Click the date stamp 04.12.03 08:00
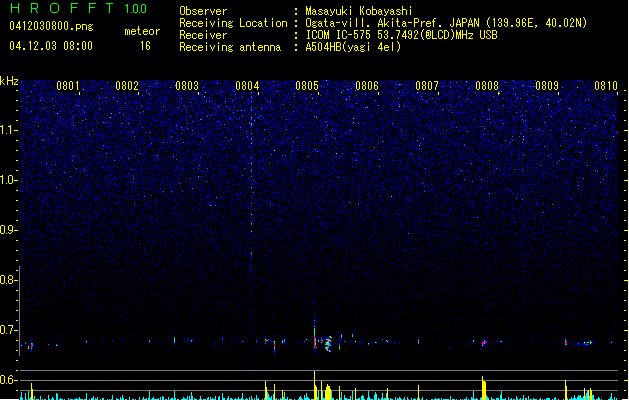 51,46
